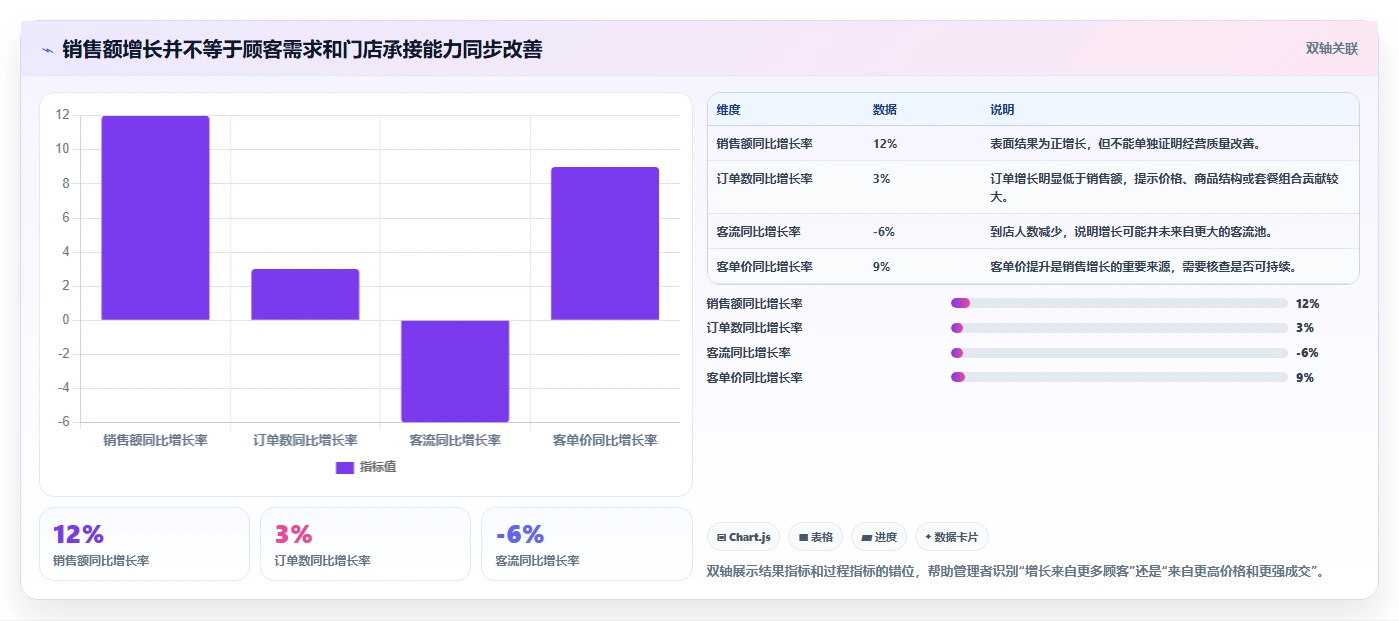Click the 数据 table column header

point(885,110)
